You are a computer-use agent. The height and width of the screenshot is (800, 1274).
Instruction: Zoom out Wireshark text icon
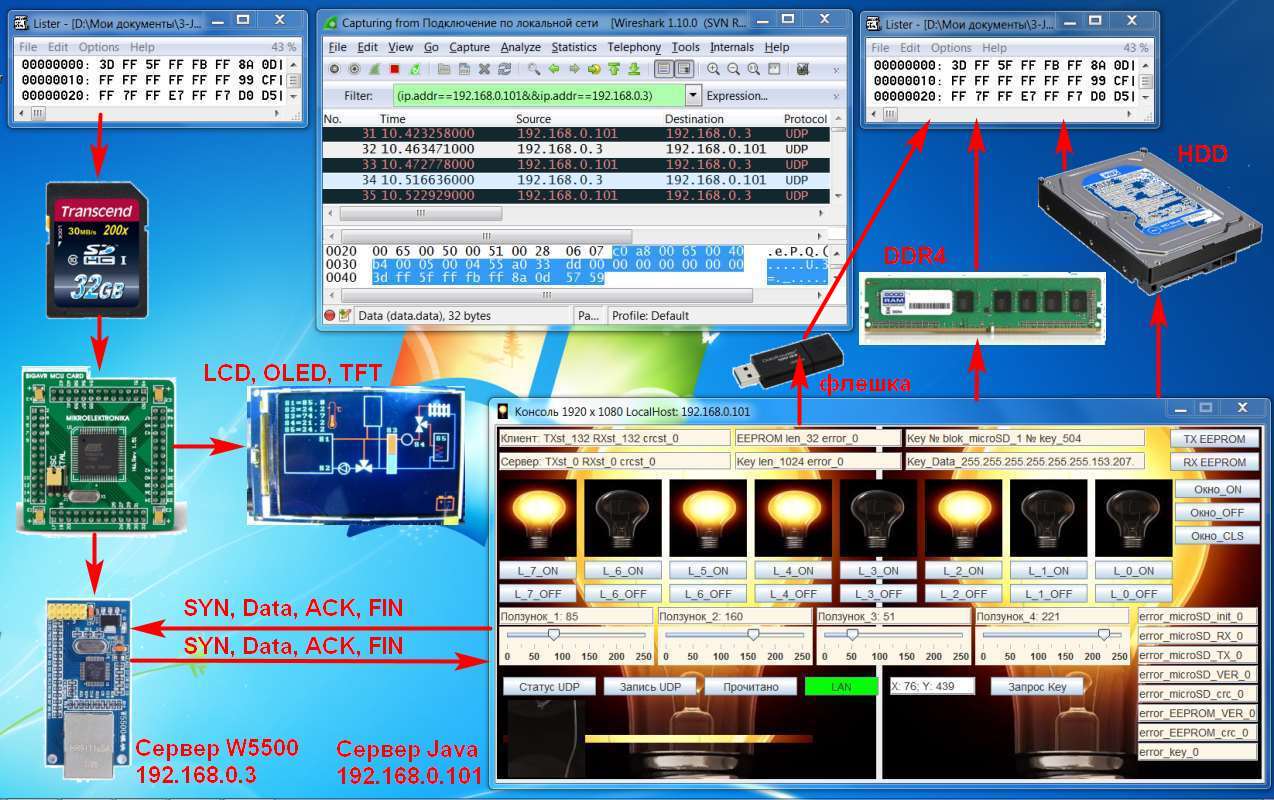(733, 69)
